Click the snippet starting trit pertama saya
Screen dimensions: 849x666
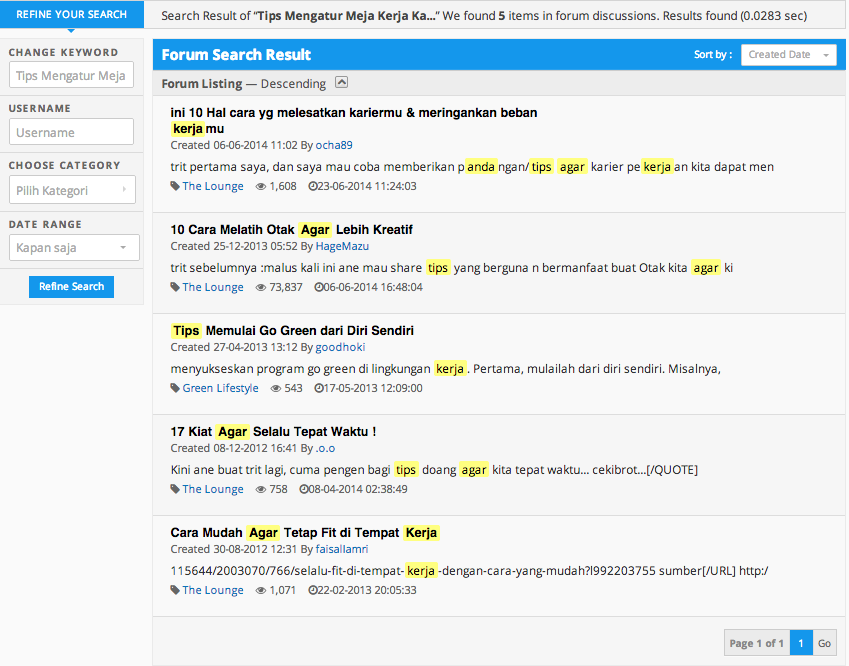click(472, 167)
